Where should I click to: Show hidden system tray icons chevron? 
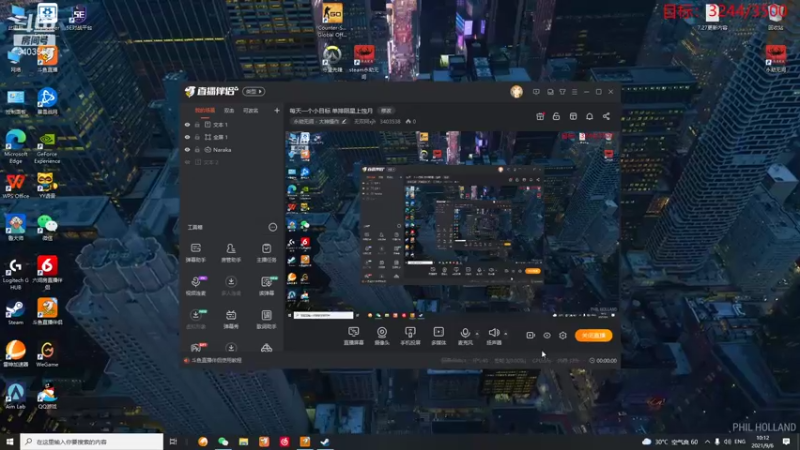click(x=707, y=441)
